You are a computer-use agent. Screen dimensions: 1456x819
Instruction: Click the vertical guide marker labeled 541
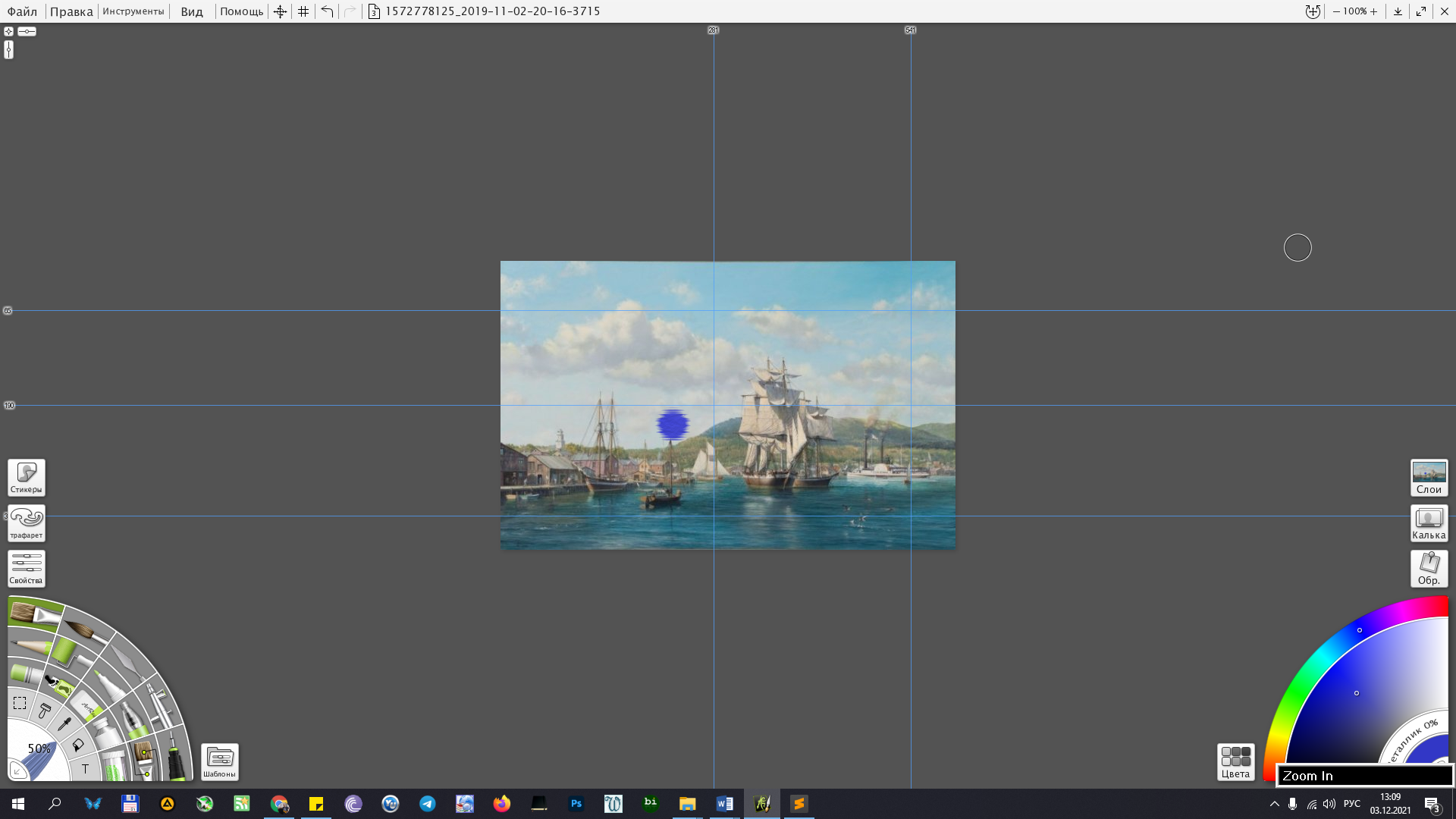[x=910, y=30]
